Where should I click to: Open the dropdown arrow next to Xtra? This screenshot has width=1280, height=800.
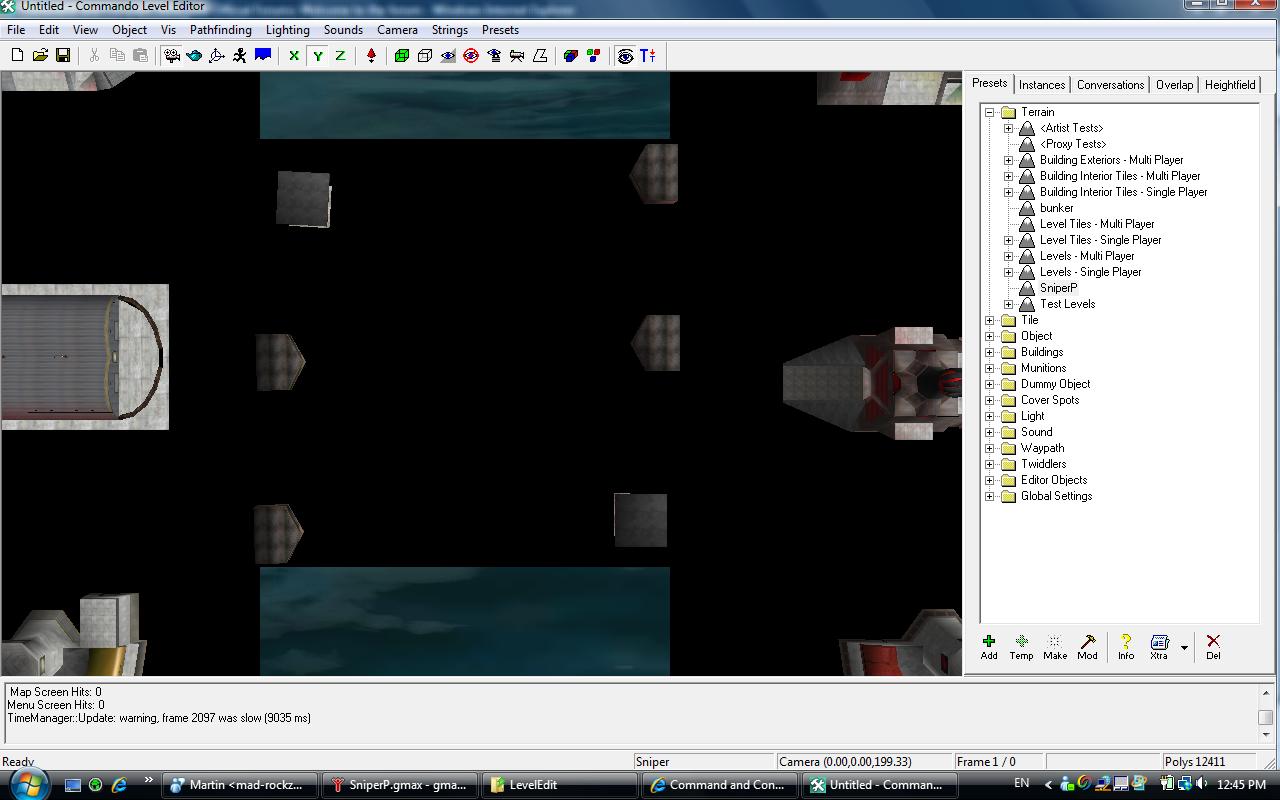point(1184,647)
